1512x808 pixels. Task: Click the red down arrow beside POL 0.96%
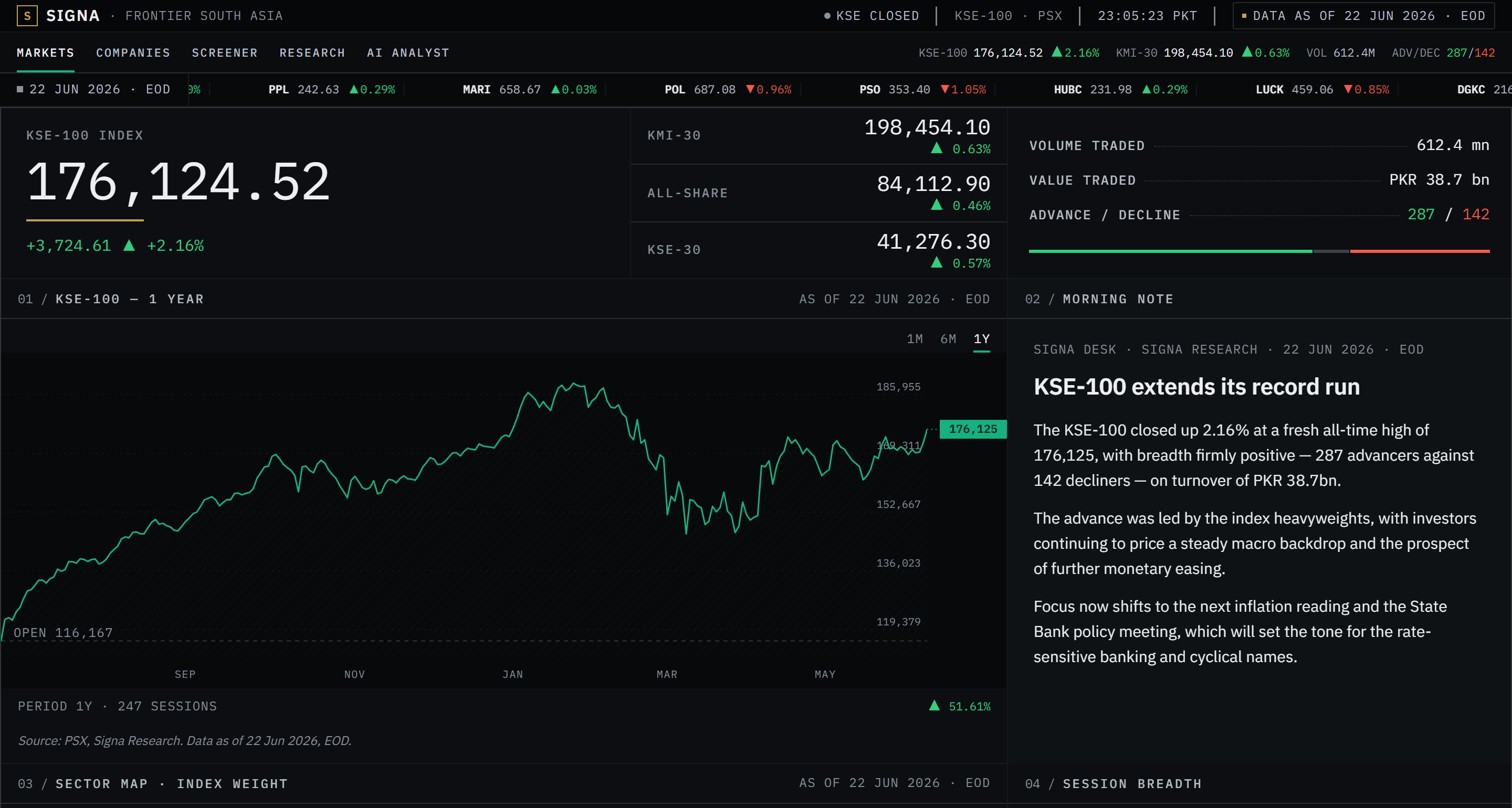750,89
